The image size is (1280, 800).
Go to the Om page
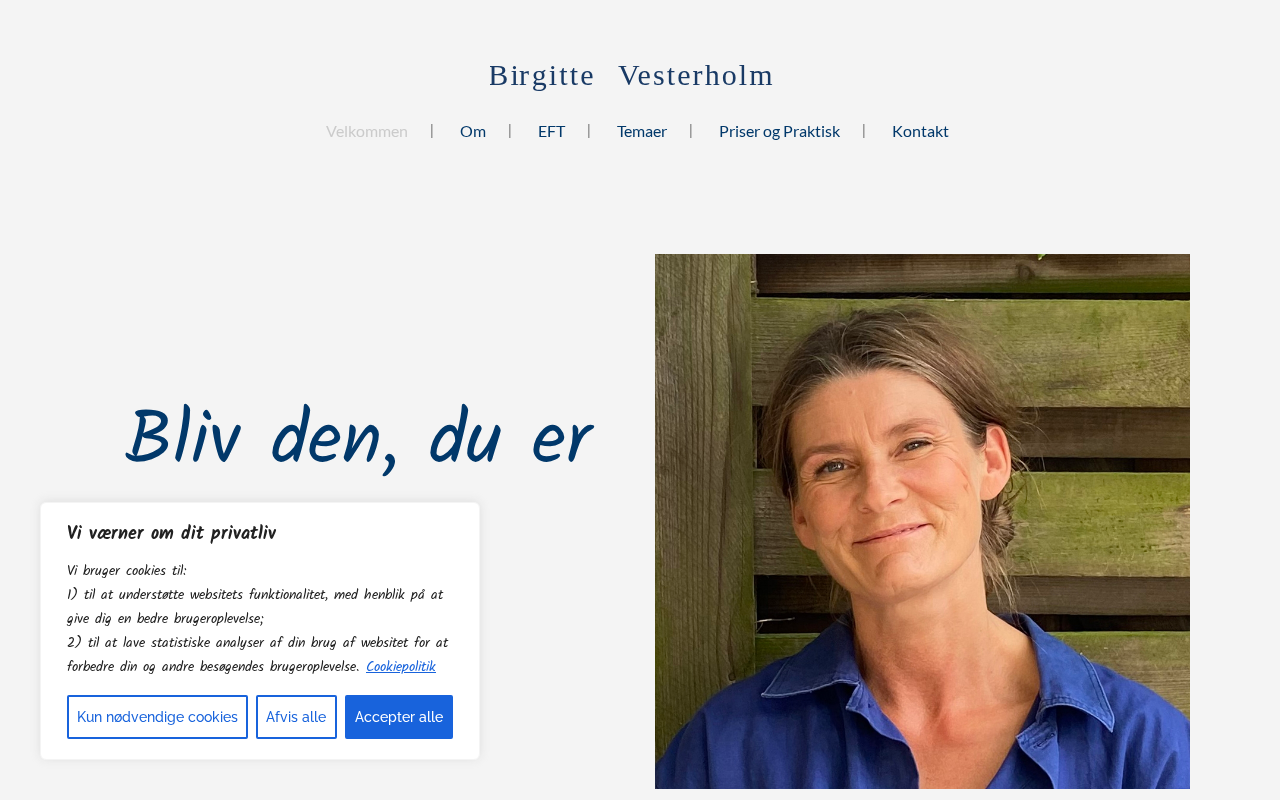click(x=473, y=131)
